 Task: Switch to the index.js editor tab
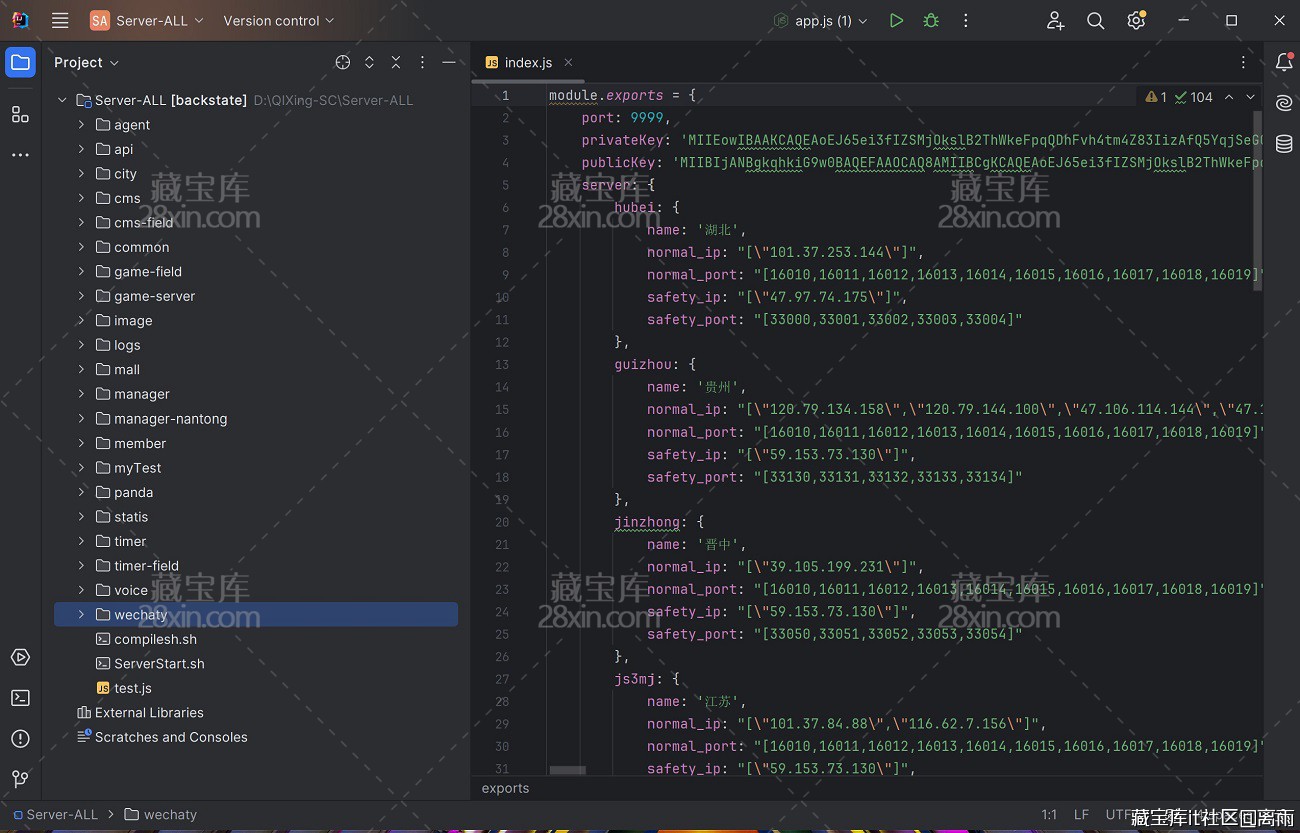pyautogui.click(x=527, y=62)
